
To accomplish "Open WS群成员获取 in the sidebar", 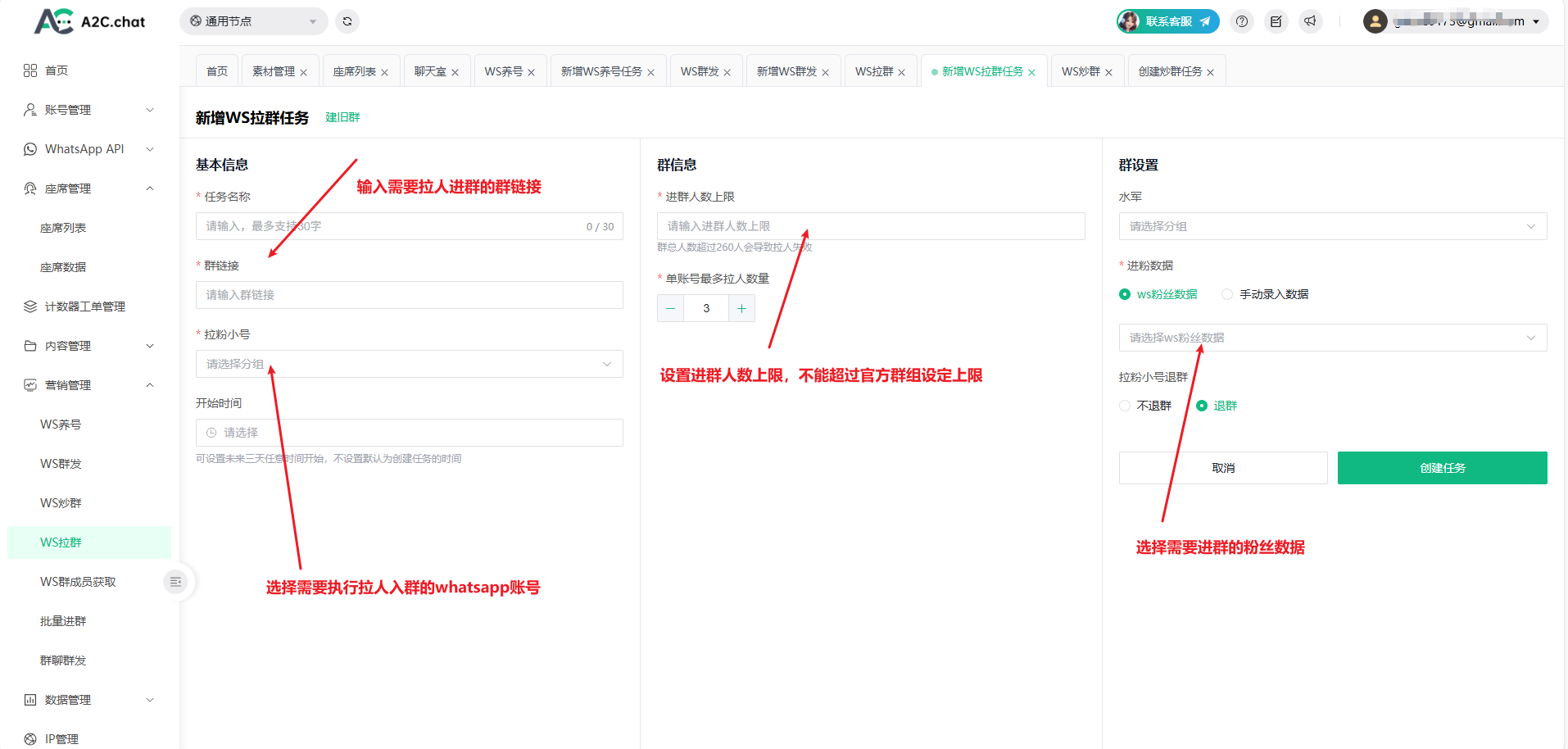I will pyautogui.click(x=78, y=582).
